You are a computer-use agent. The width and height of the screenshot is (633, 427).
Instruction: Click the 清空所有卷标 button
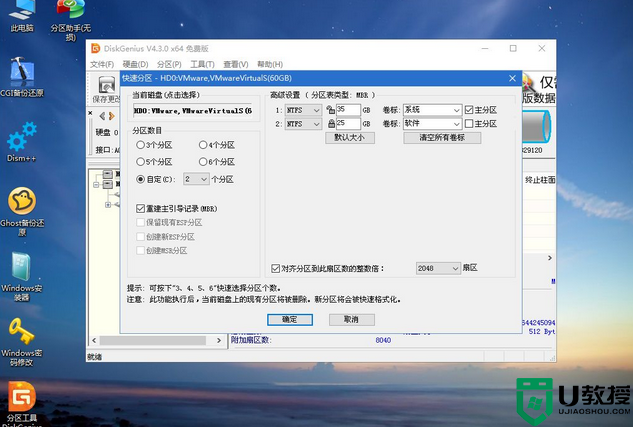coord(442,138)
